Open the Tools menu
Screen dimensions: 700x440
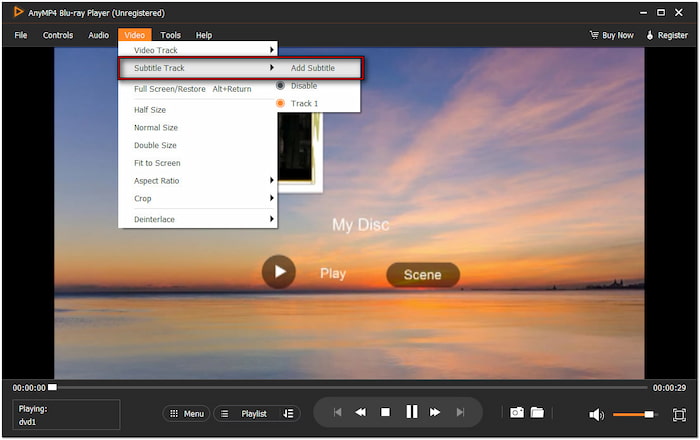tap(171, 35)
